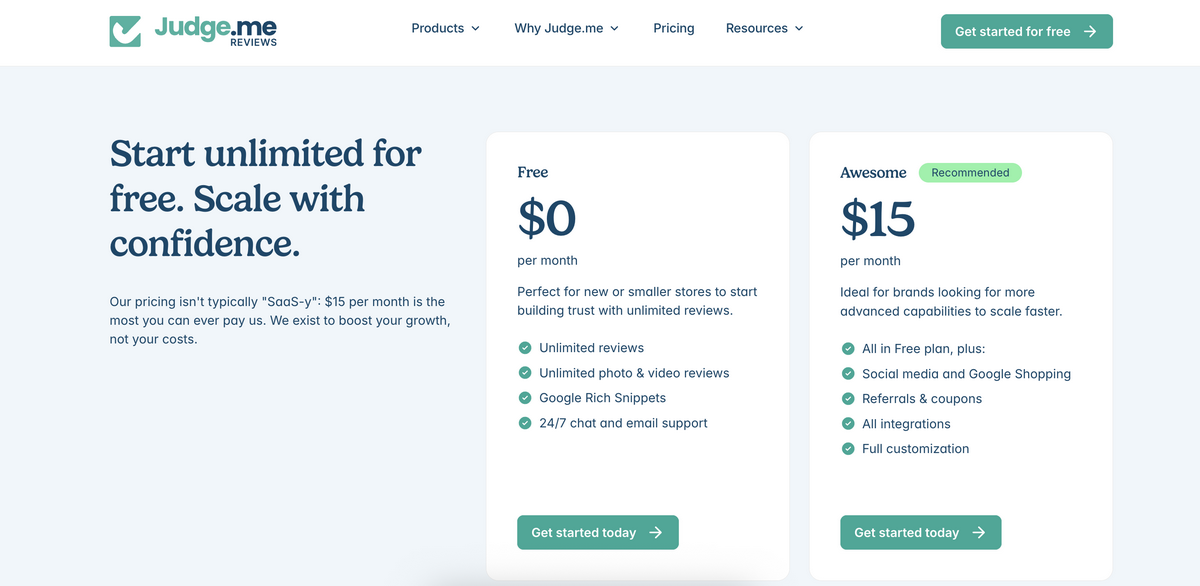Open the Resources dropdown

(x=764, y=28)
